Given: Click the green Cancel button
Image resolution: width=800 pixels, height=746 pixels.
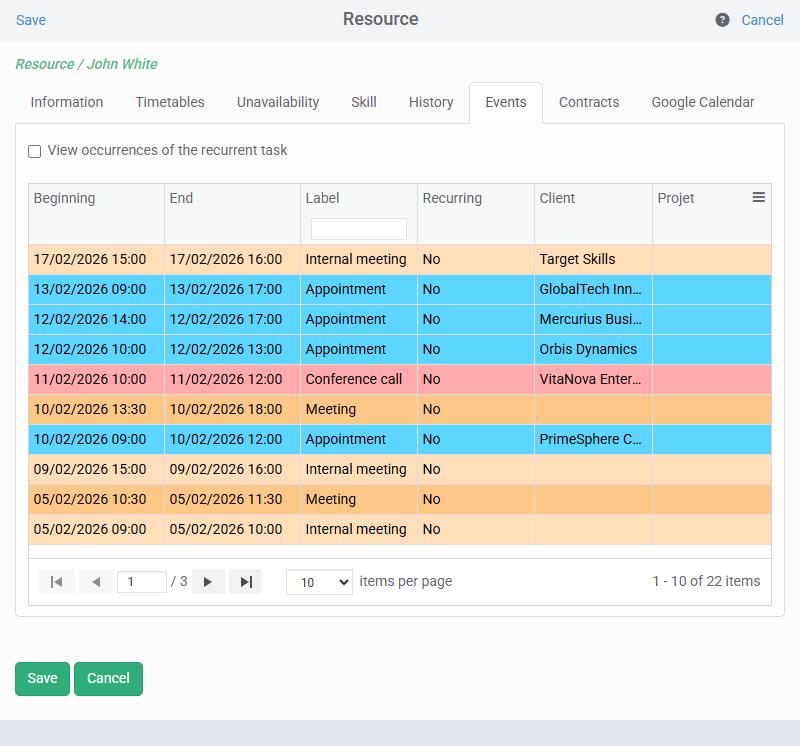Looking at the screenshot, I should (x=108, y=679).
